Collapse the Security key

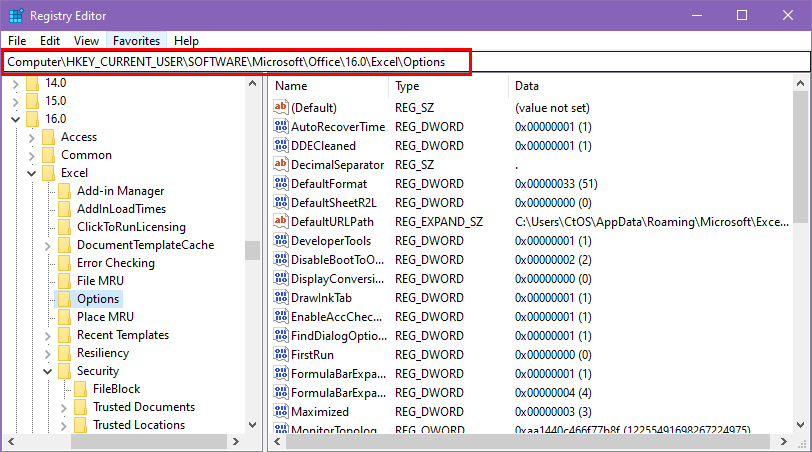pos(47,372)
